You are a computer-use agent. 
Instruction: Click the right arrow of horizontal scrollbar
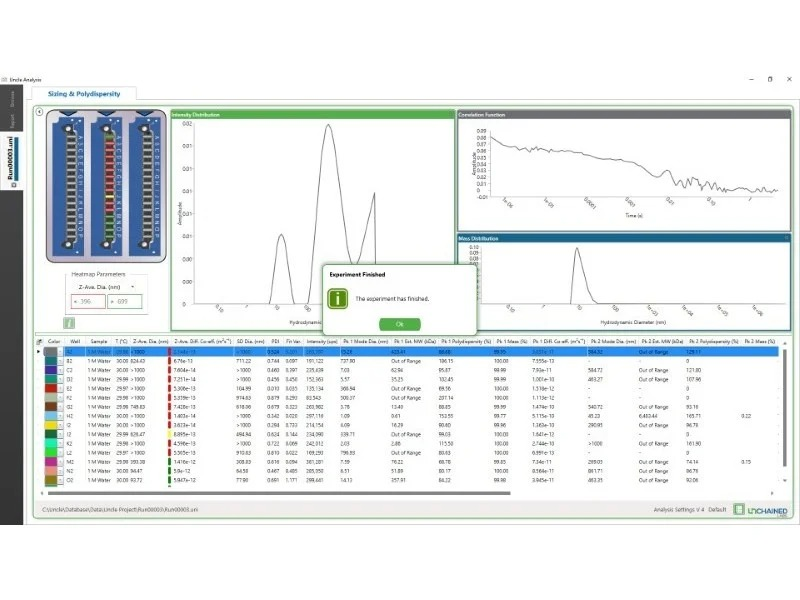tap(772, 493)
